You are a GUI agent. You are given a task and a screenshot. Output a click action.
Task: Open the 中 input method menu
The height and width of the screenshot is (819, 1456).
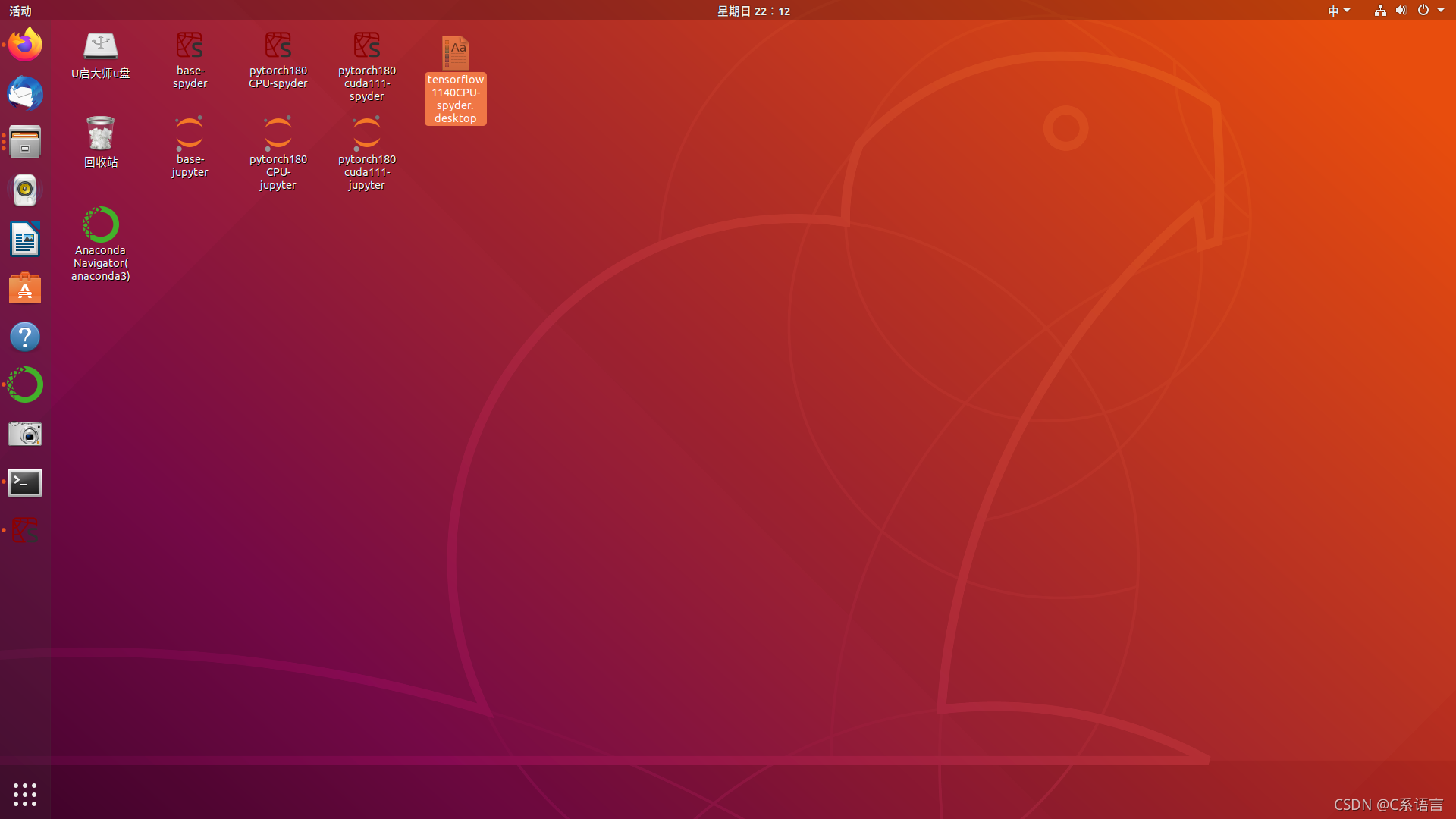tap(1338, 11)
